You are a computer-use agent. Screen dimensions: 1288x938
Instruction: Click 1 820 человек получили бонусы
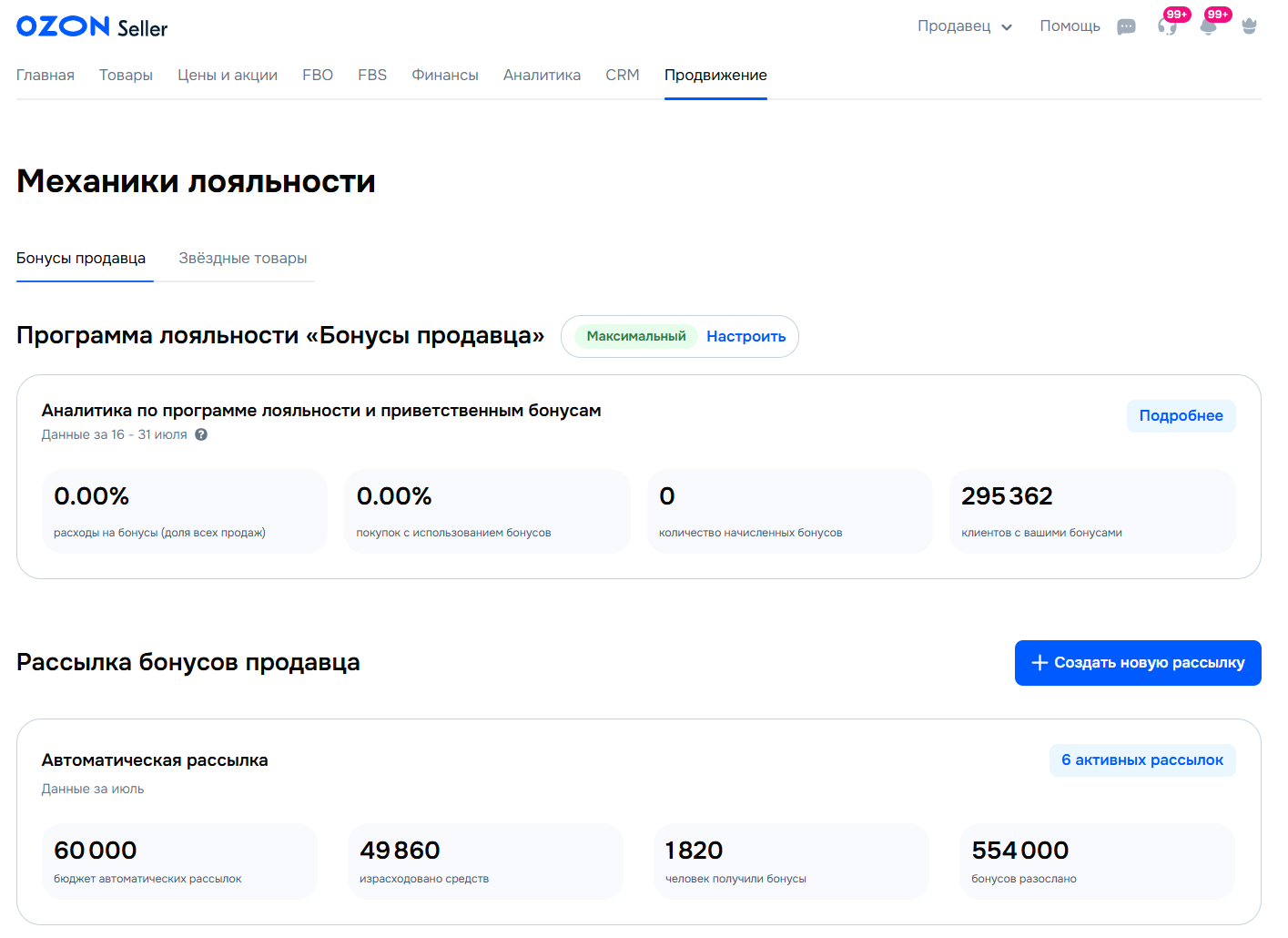pos(791,862)
